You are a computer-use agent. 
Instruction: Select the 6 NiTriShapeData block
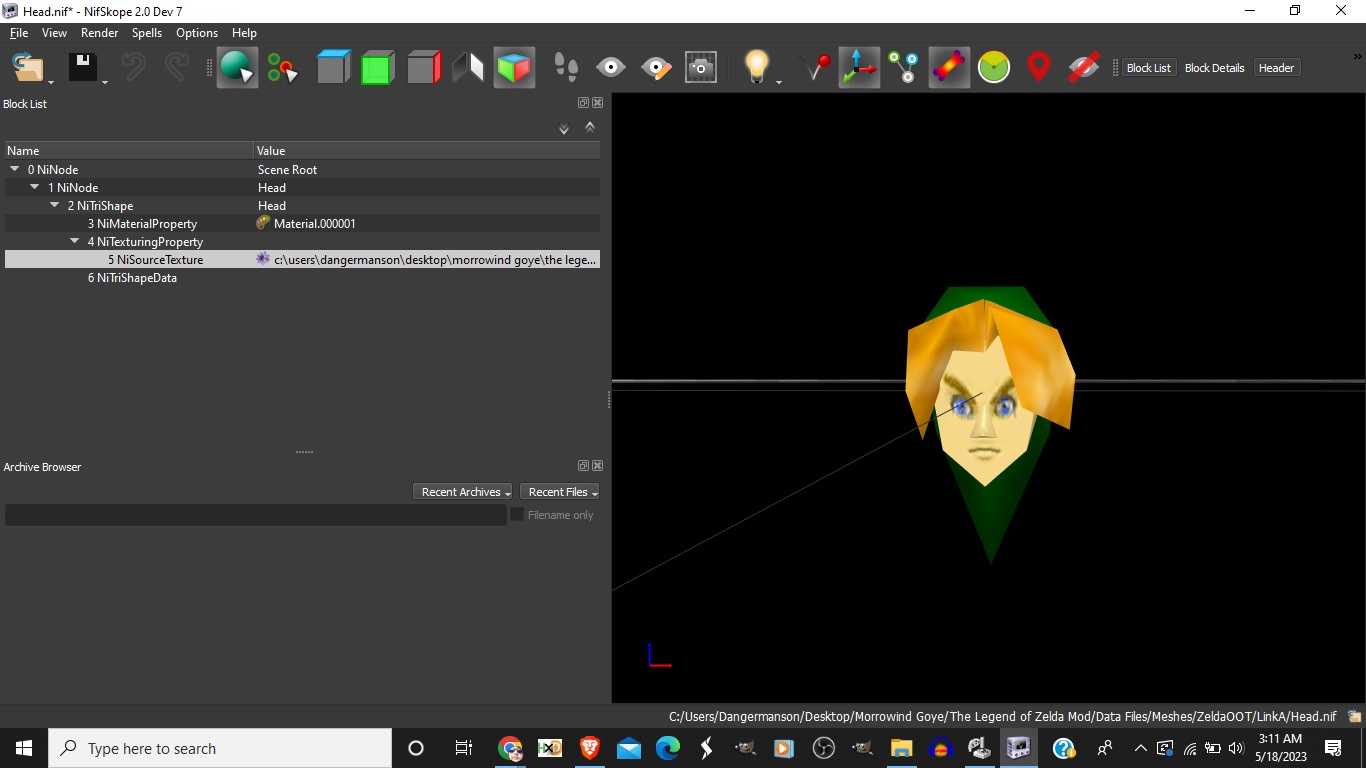click(132, 278)
